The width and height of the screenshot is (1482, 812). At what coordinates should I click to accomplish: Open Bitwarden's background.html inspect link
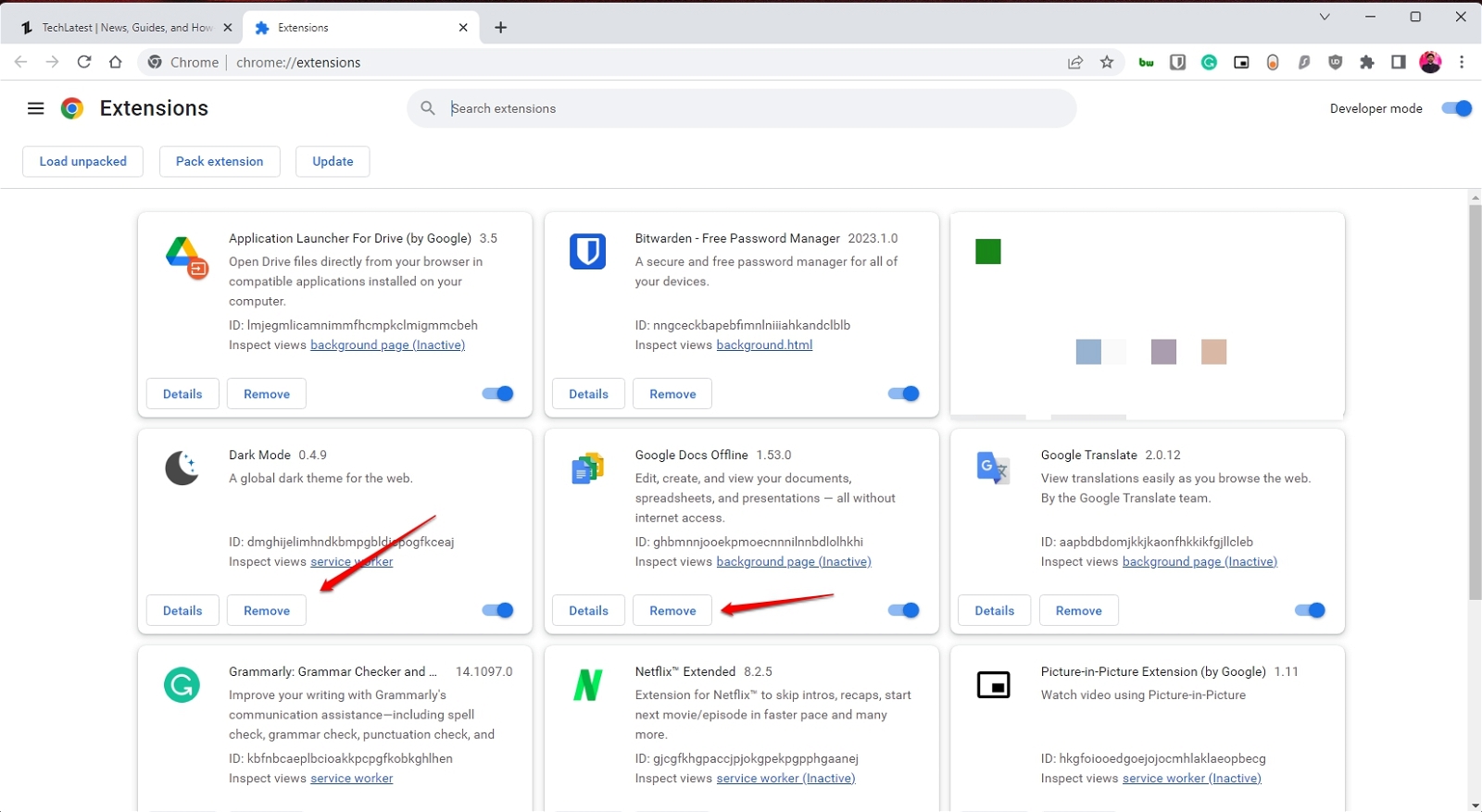coord(764,345)
